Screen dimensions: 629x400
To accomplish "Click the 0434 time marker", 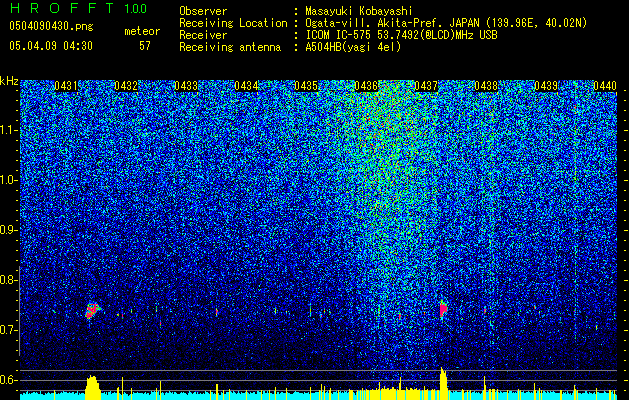I will [246, 86].
